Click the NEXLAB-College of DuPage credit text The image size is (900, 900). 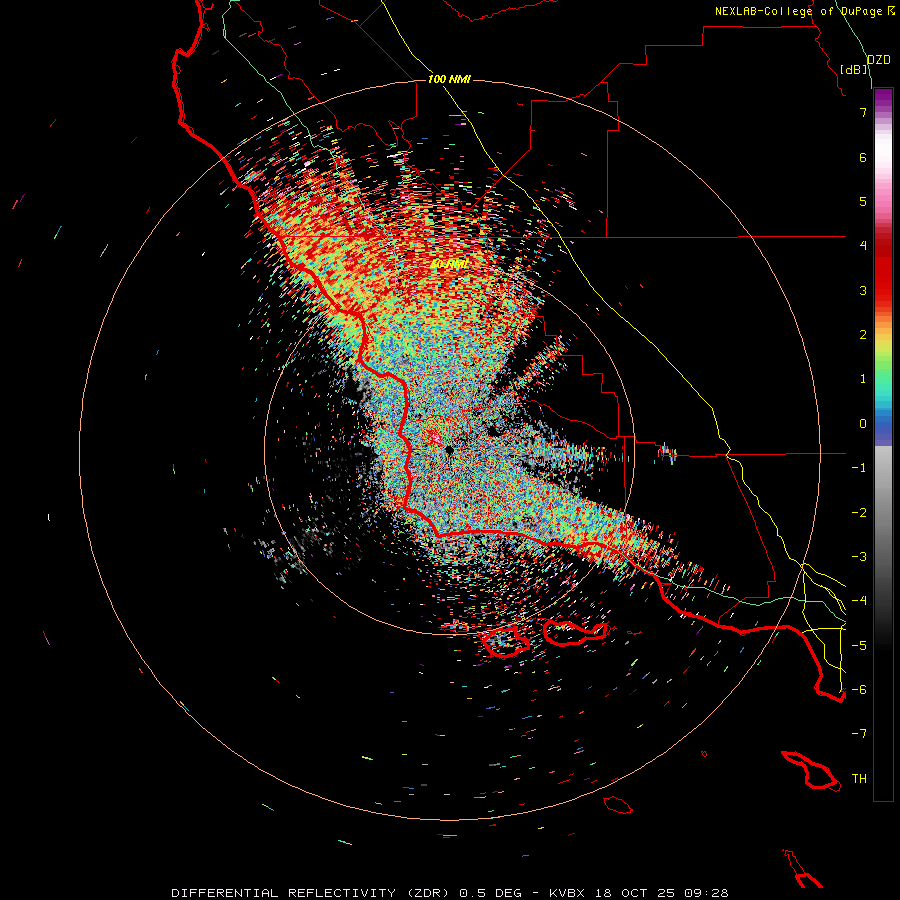click(799, 11)
